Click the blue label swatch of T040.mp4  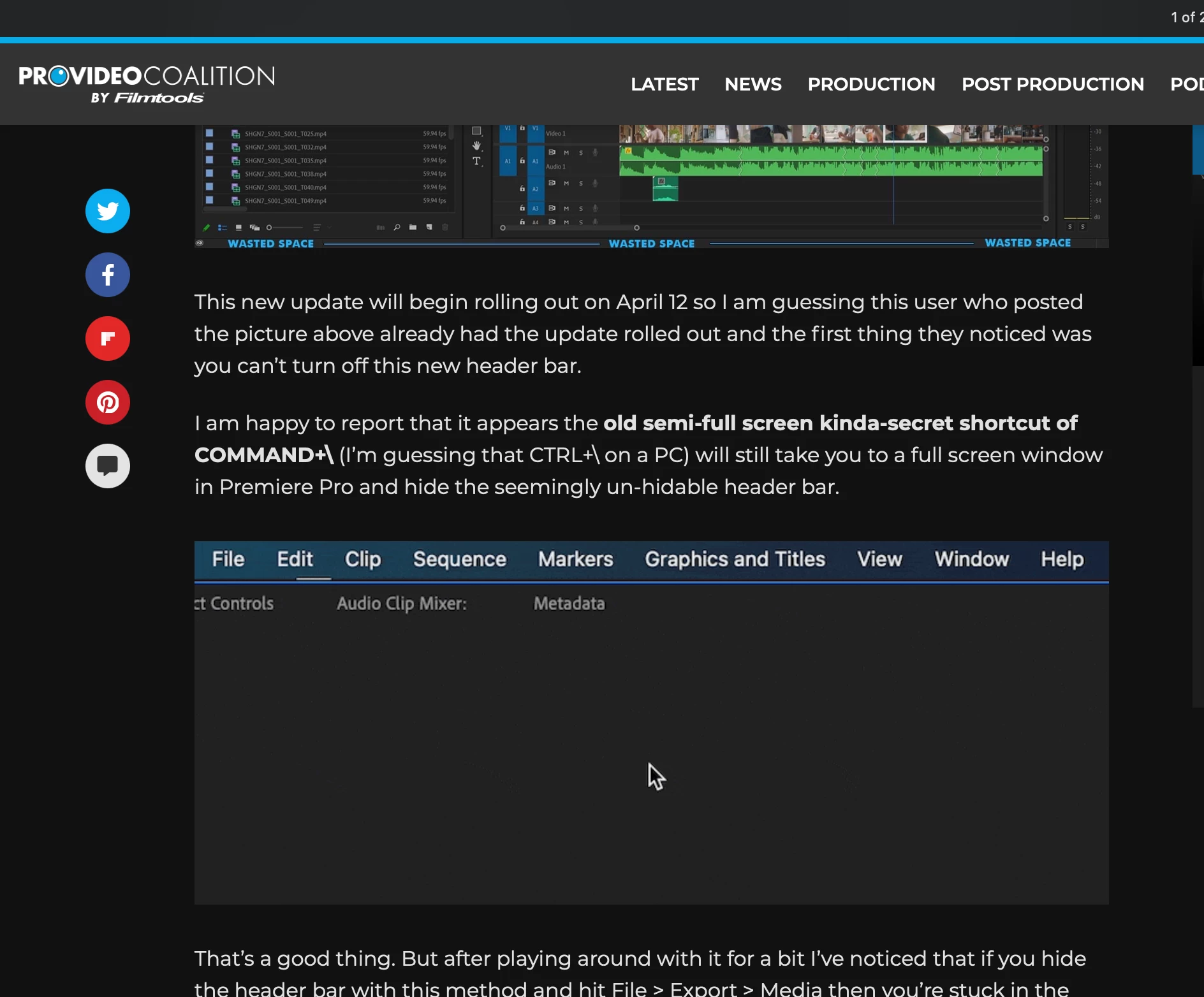point(209,187)
